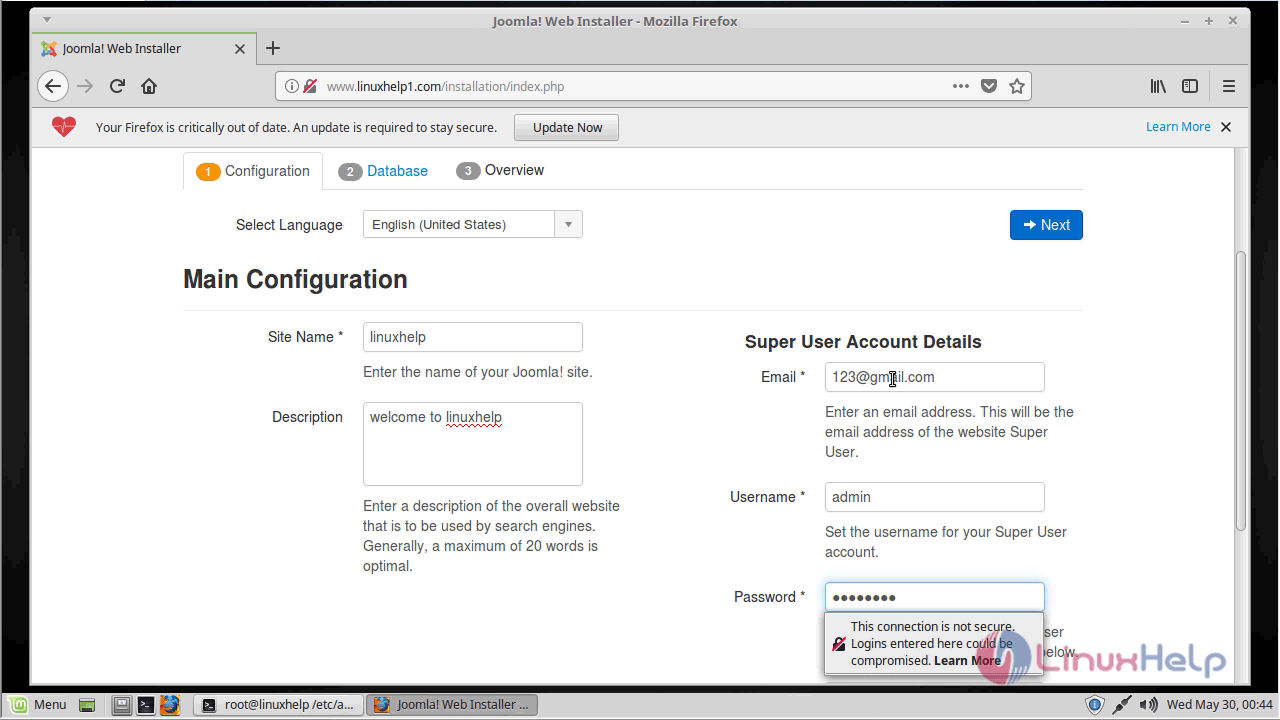Image resolution: width=1280 pixels, height=720 pixels.
Task: Open the volume speaker tray icon
Action: (x=1149, y=704)
